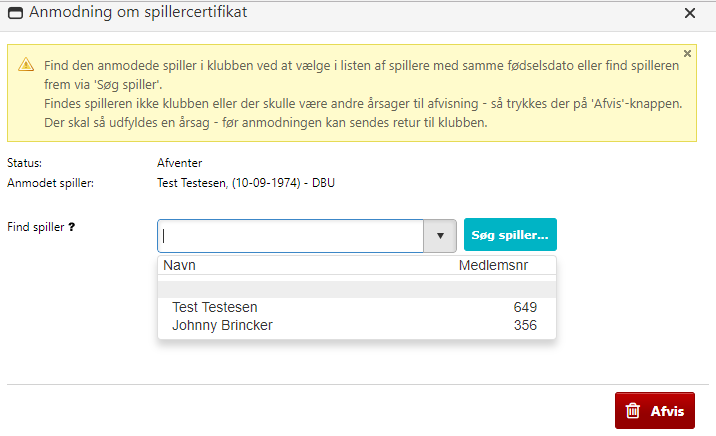Click the Find spiller label text

(x=35, y=227)
